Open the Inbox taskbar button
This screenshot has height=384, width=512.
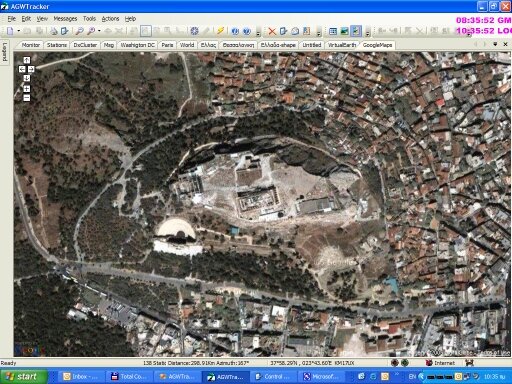[x=81, y=377]
